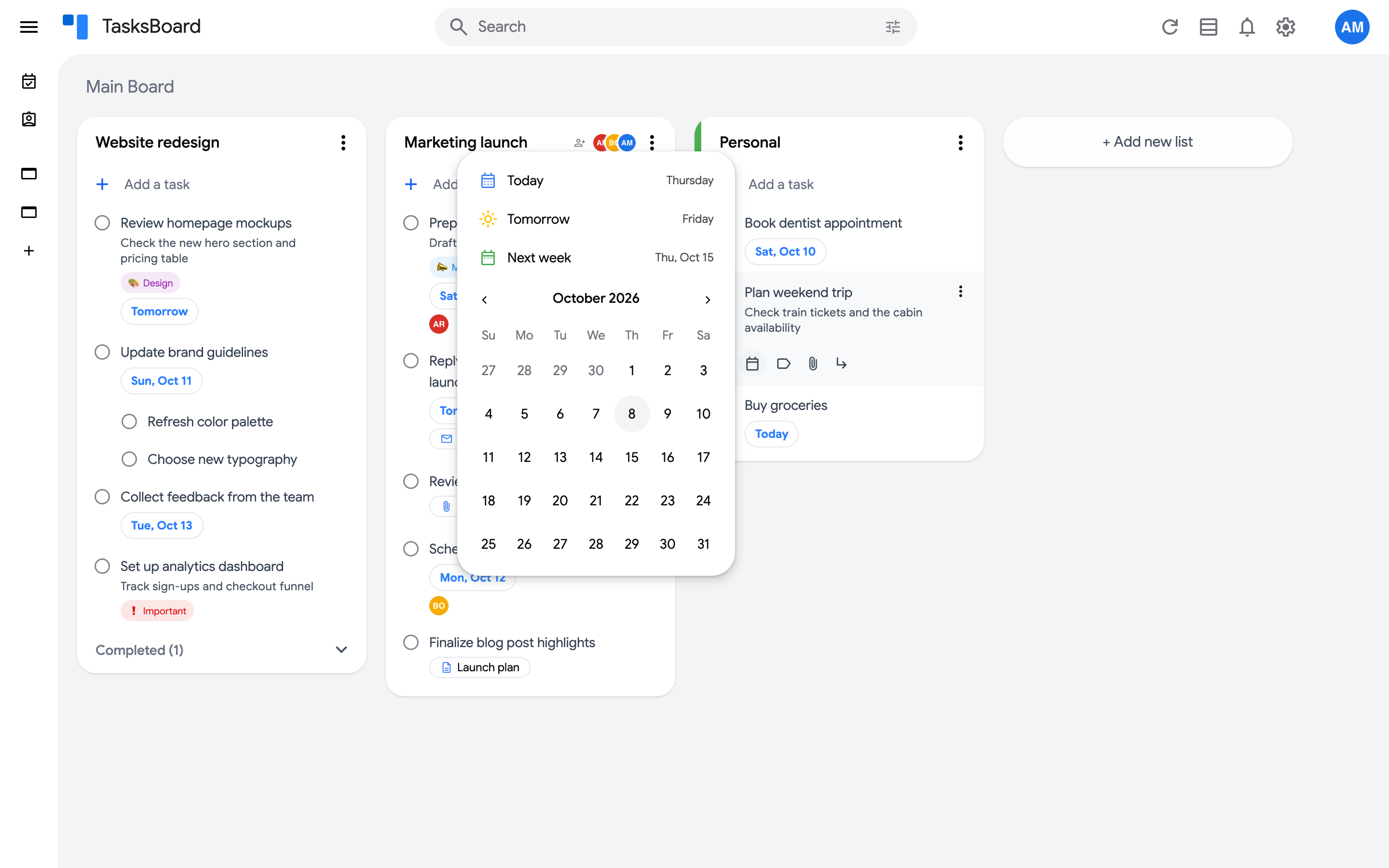The height and width of the screenshot is (868, 1389).
Task: Mark Review homepage mockups complete
Action: [102, 223]
